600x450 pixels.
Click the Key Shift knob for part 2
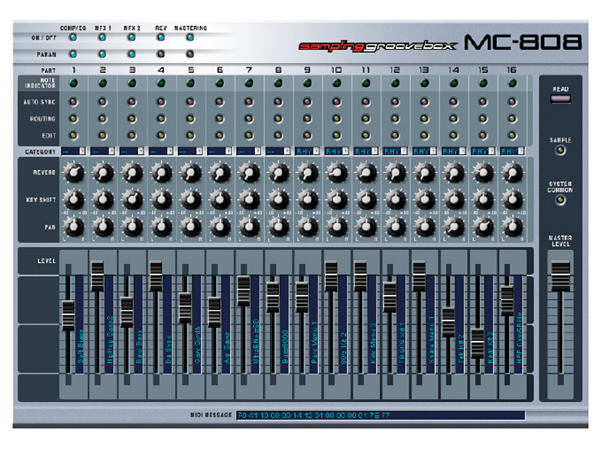(103, 200)
